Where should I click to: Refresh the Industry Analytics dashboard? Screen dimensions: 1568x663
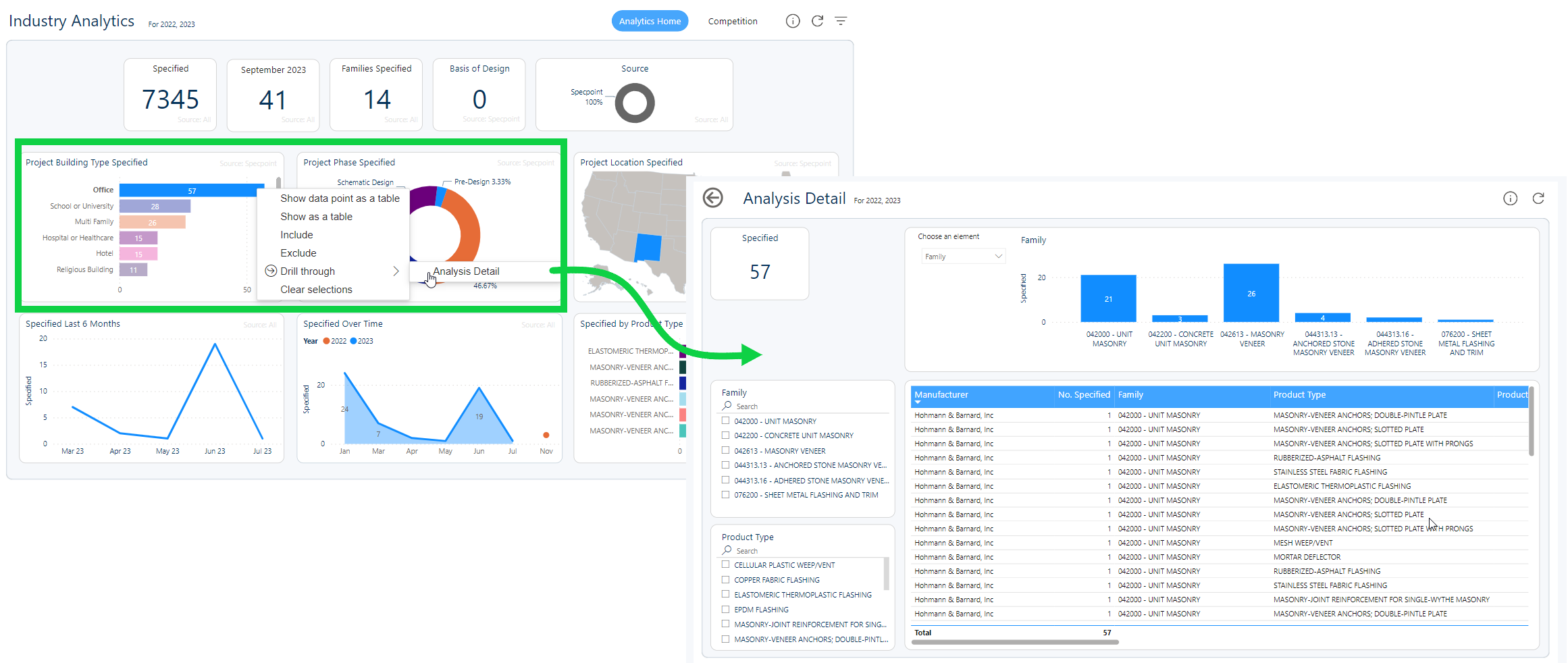817,21
